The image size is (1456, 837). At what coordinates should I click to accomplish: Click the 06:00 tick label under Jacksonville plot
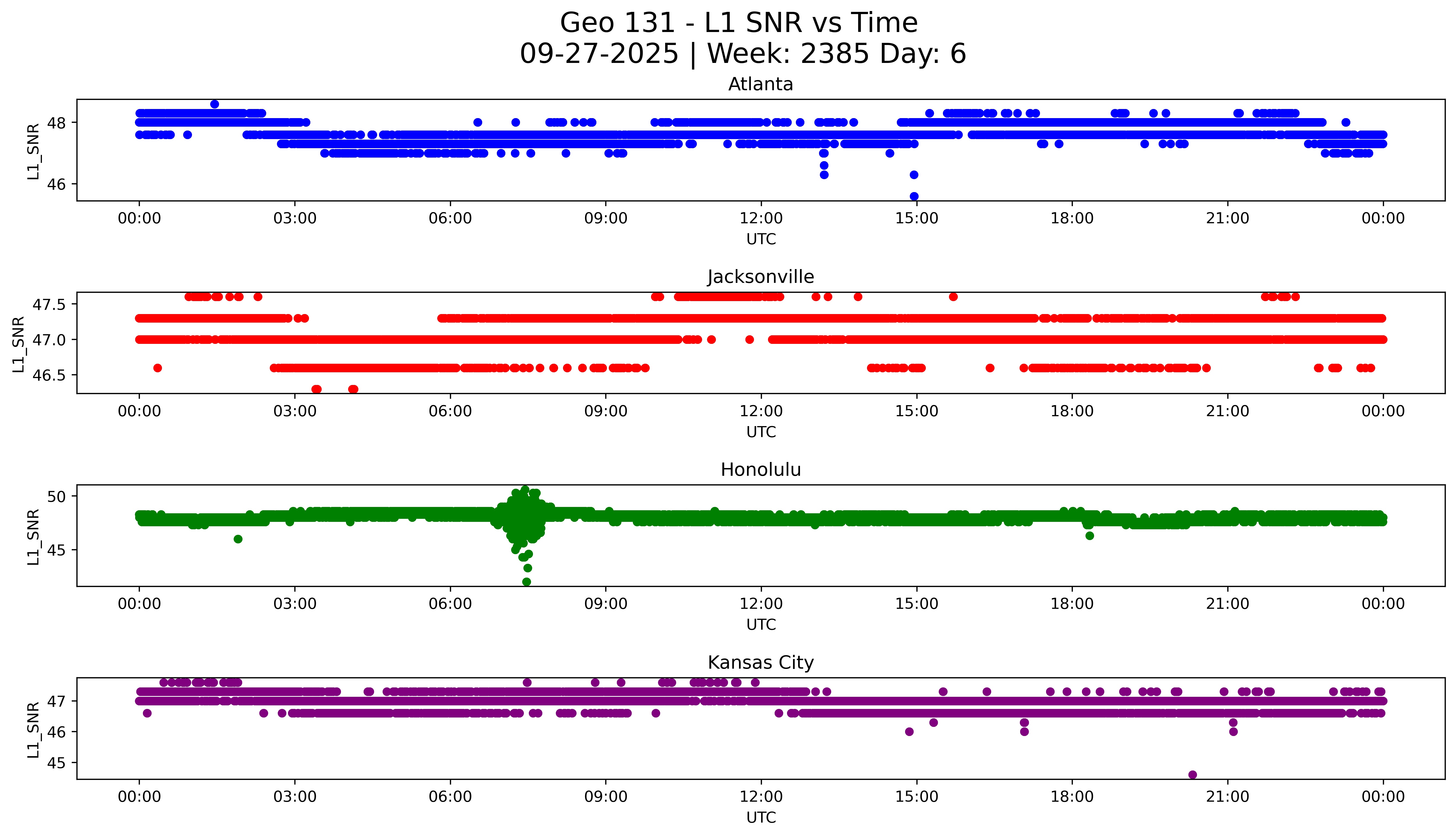click(x=450, y=411)
